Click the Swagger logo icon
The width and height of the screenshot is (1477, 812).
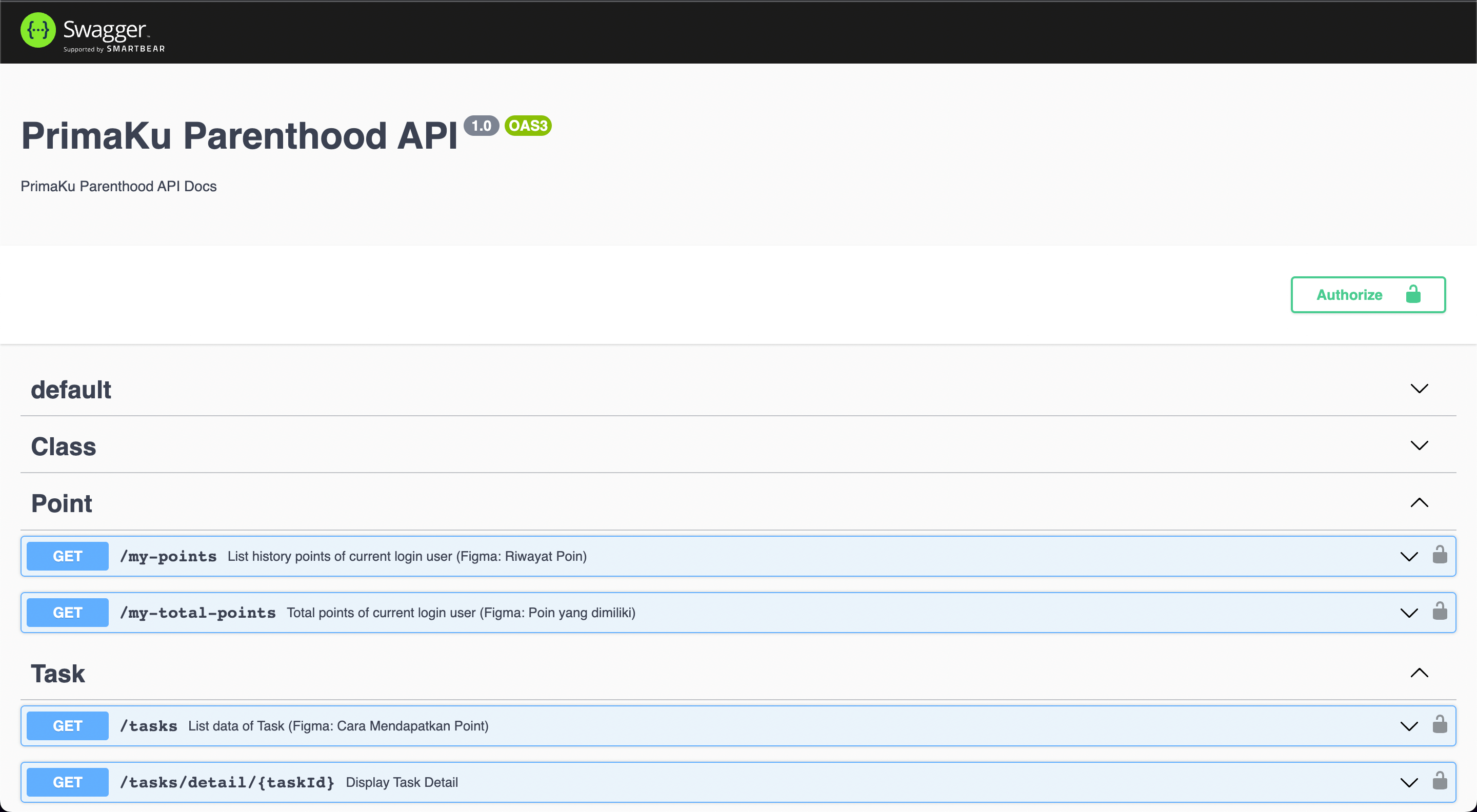38,30
